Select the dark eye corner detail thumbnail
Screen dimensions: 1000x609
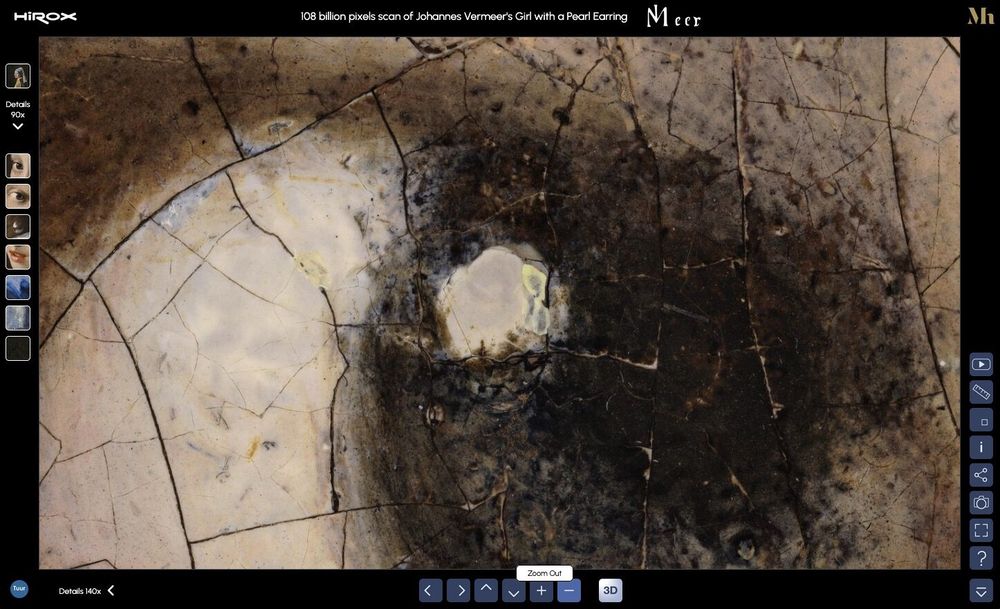(18, 166)
